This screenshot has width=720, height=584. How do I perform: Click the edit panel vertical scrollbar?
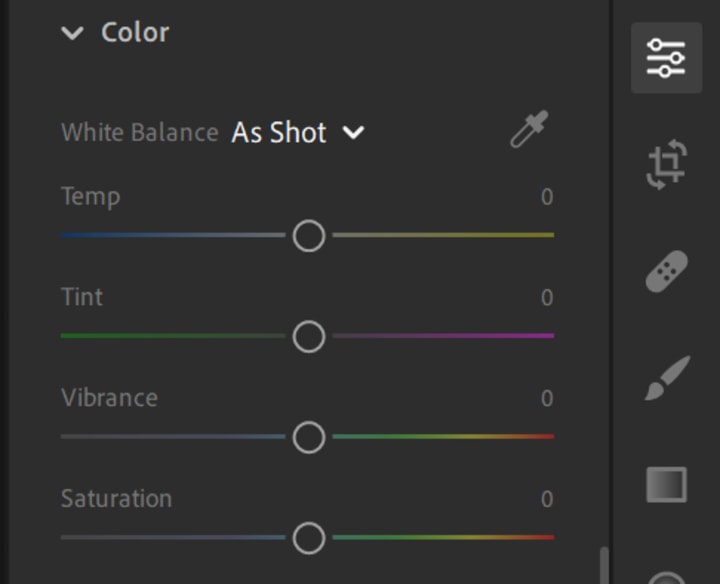pos(603,566)
